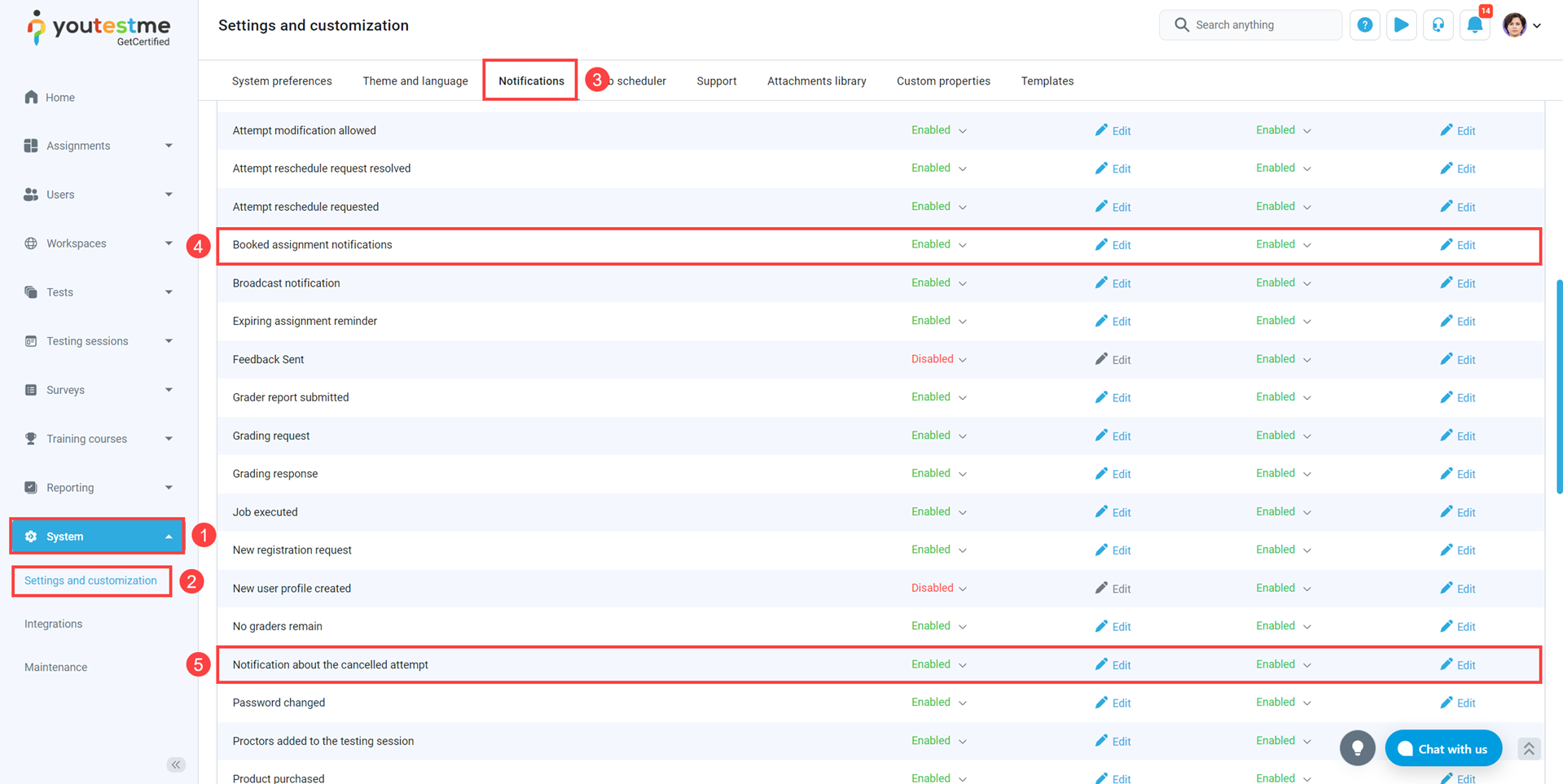Viewport: 1563px width, 784px height.
Task: Click the page vertical scrollbar
Action: 1558,383
